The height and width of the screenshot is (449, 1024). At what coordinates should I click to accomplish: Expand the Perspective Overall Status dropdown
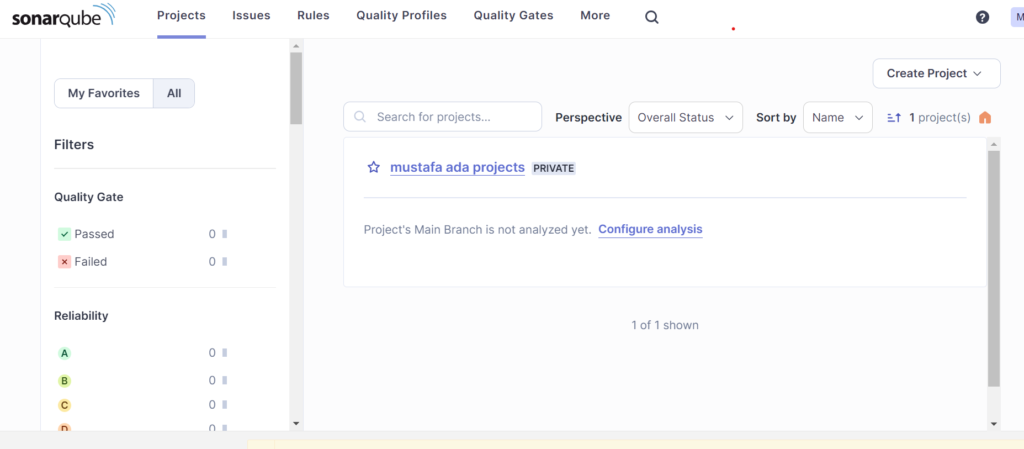tap(685, 118)
